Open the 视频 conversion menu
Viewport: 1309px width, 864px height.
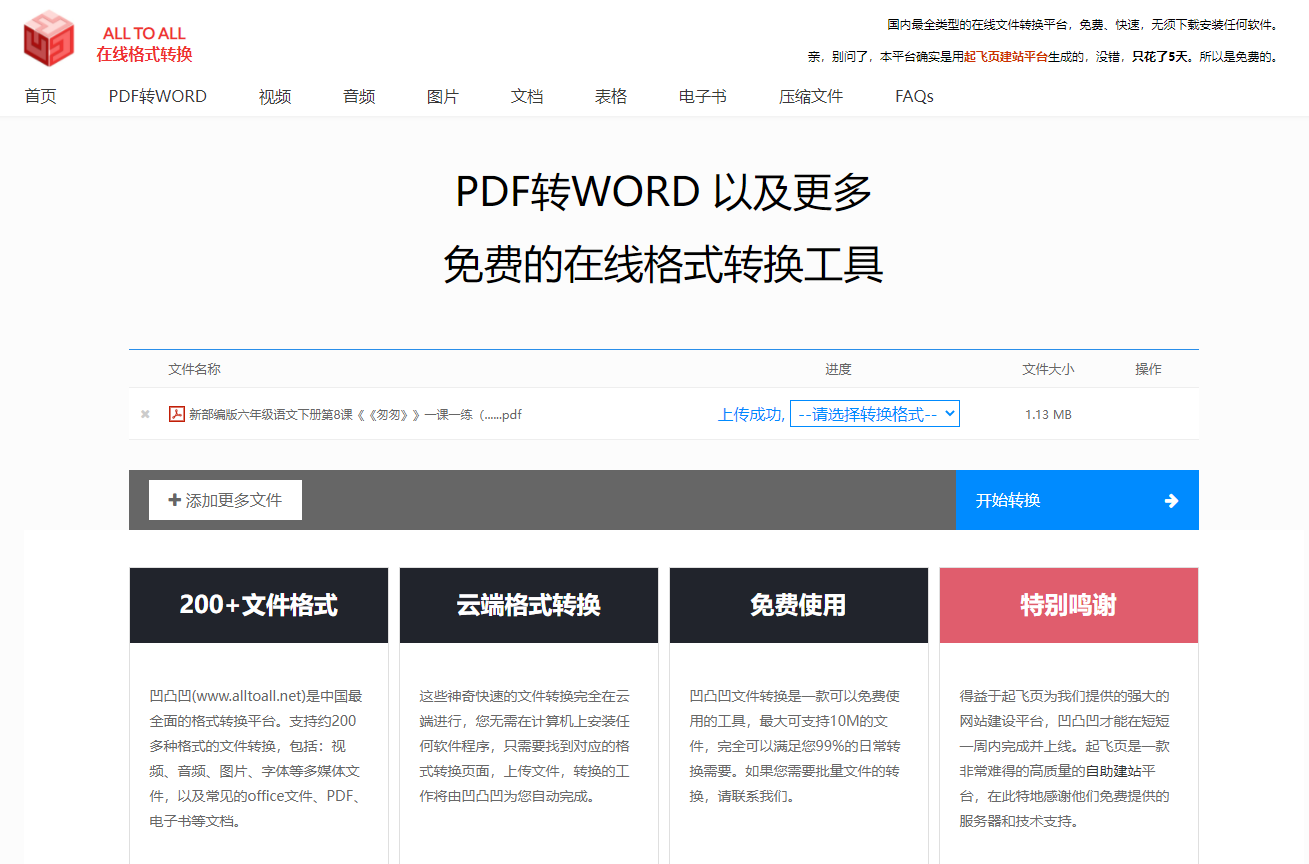click(274, 96)
